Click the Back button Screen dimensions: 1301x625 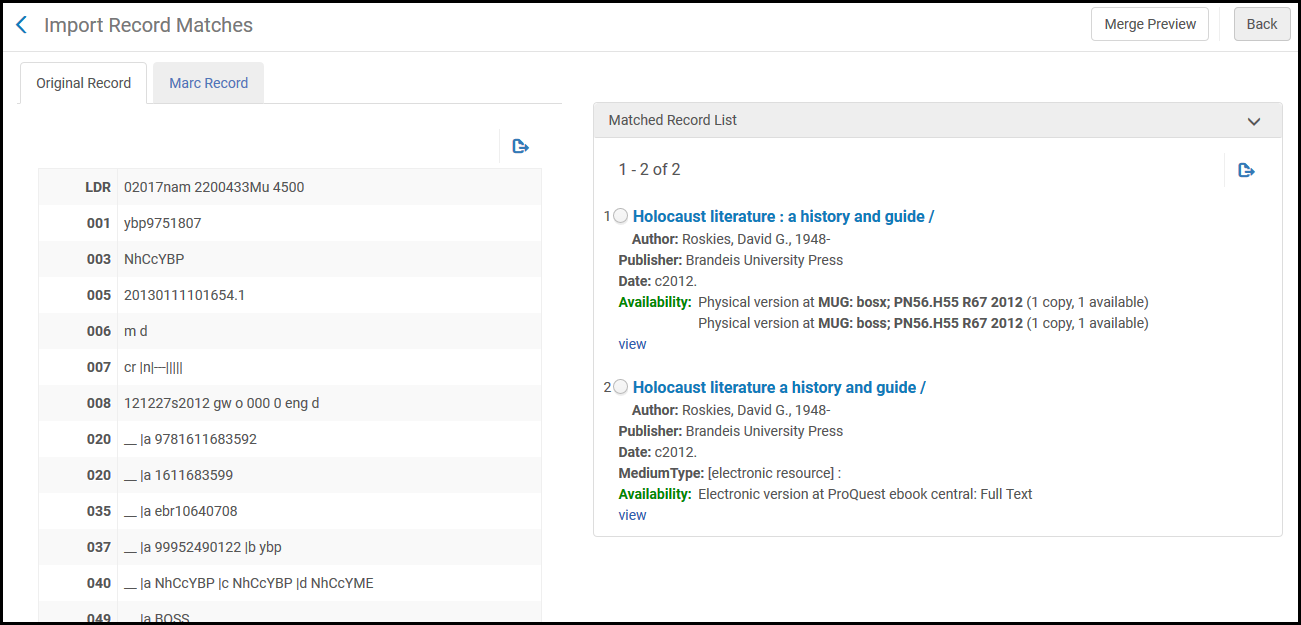tap(1262, 24)
